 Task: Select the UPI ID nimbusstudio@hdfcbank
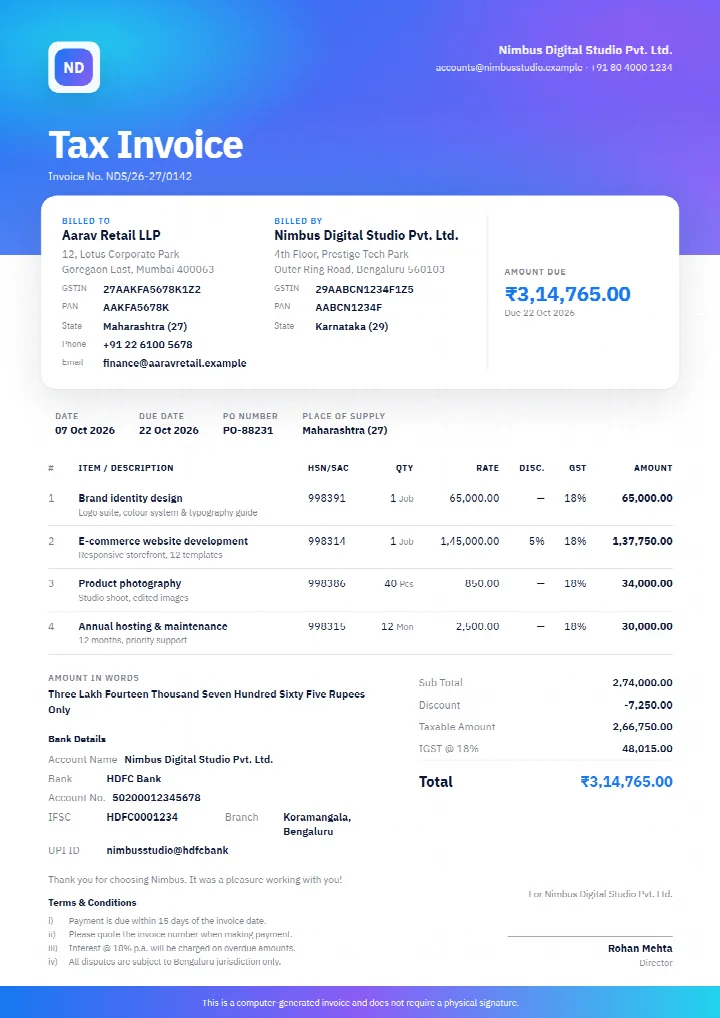tap(168, 850)
